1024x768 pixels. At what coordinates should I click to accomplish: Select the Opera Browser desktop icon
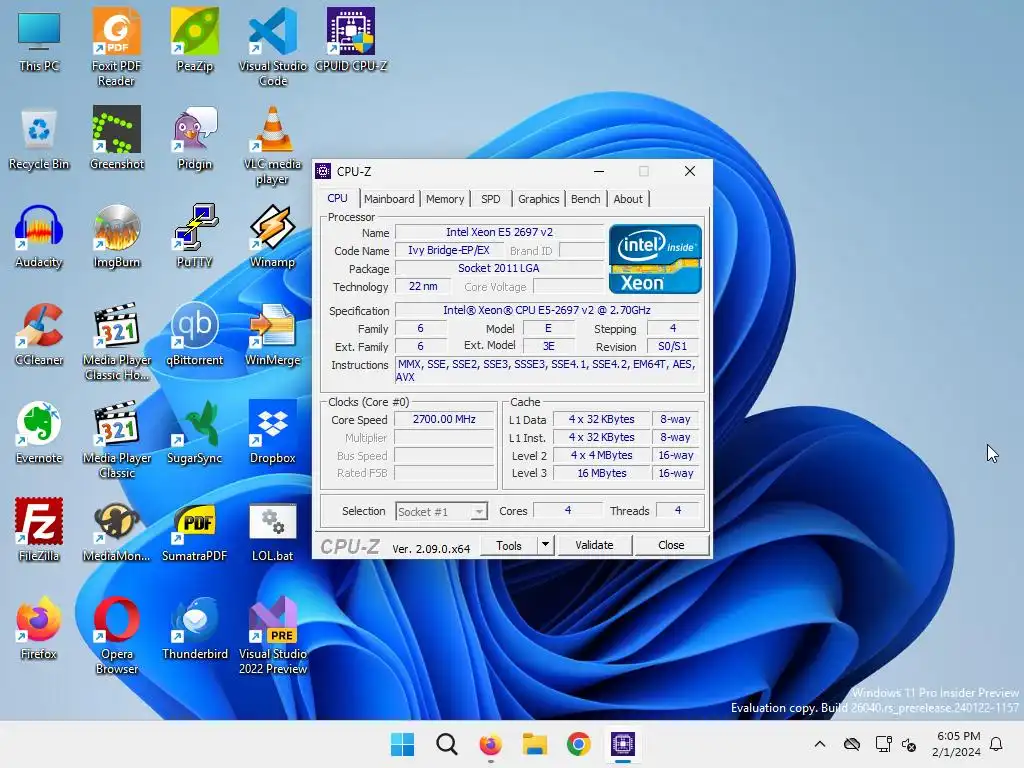(x=116, y=635)
